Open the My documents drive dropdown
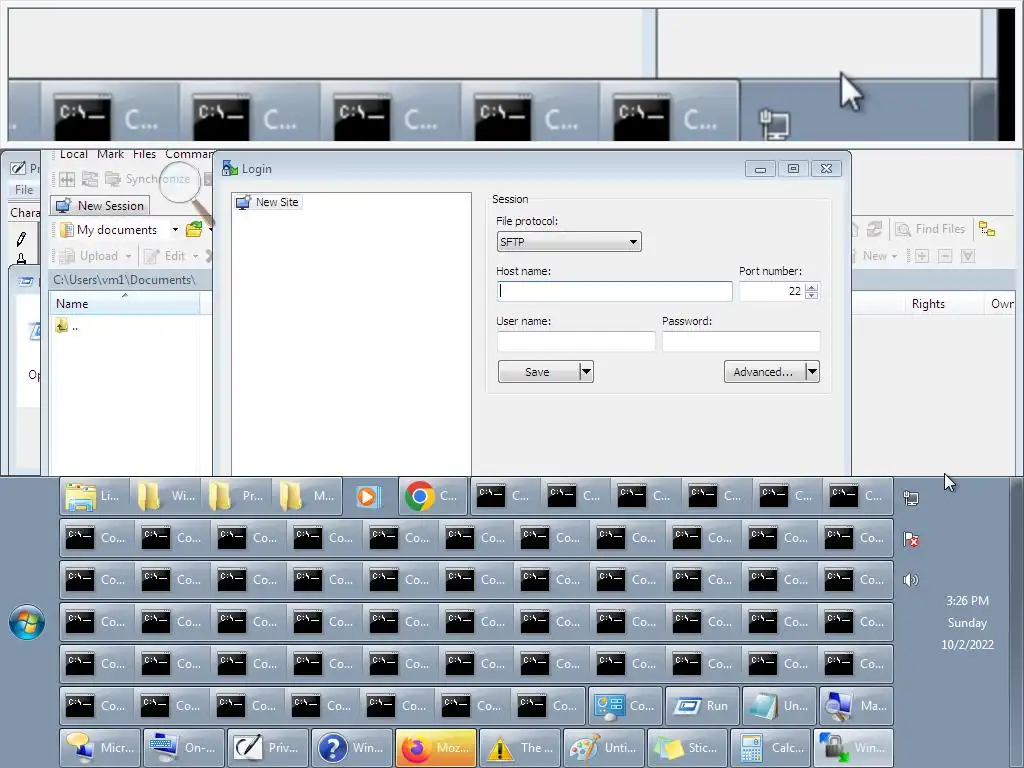 point(175,230)
